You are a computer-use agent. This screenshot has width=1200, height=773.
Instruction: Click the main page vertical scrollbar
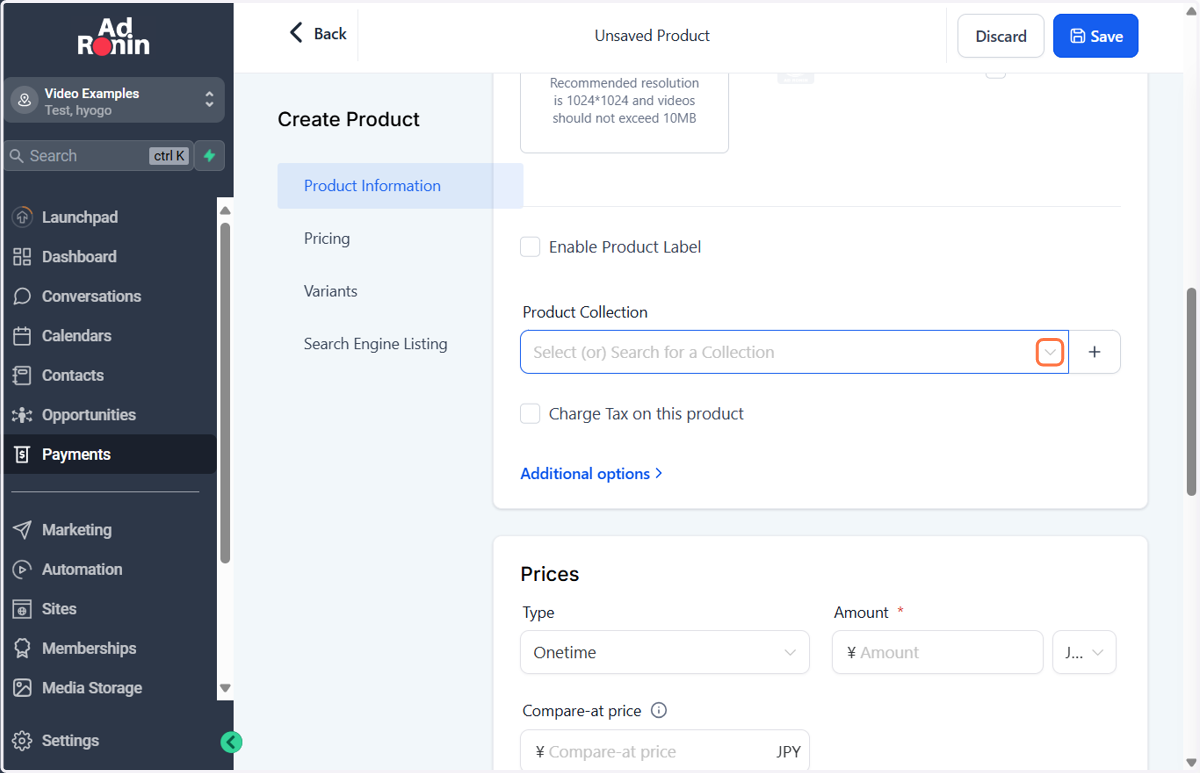[1191, 391]
